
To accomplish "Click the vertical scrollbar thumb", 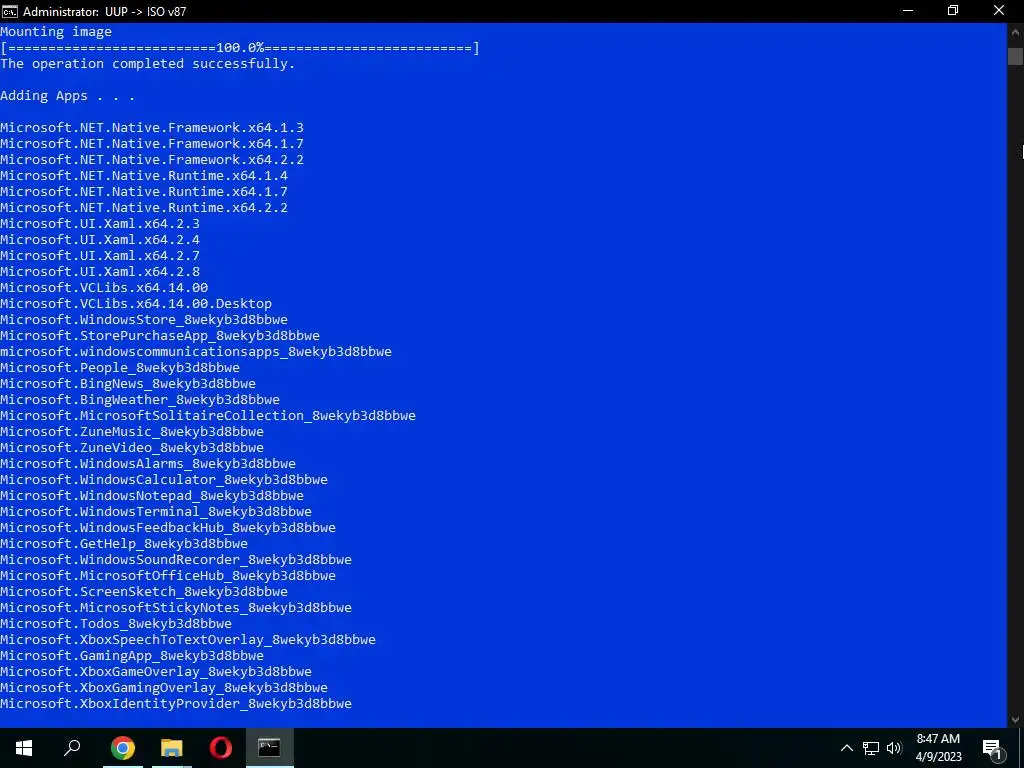I will point(1015,56).
